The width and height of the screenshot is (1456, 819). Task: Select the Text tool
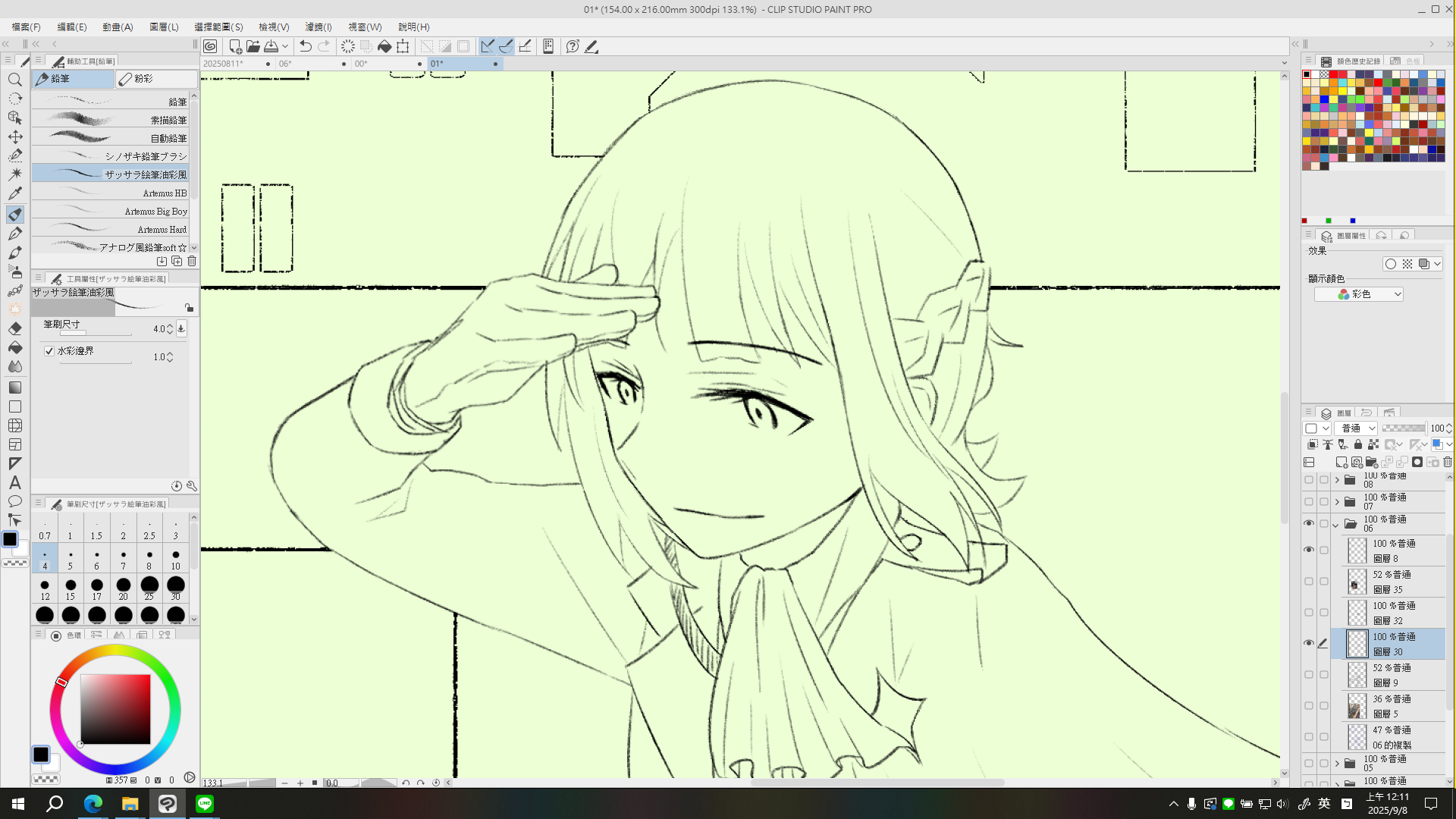(x=15, y=482)
